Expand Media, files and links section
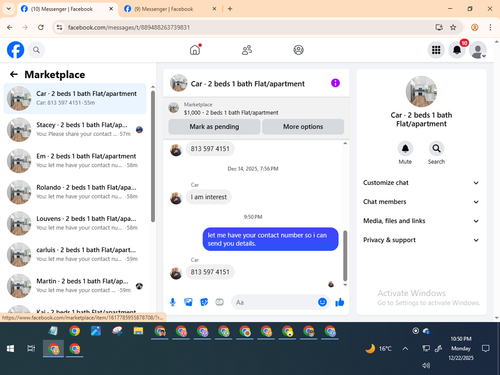The height and width of the screenshot is (375, 500). coord(421,221)
